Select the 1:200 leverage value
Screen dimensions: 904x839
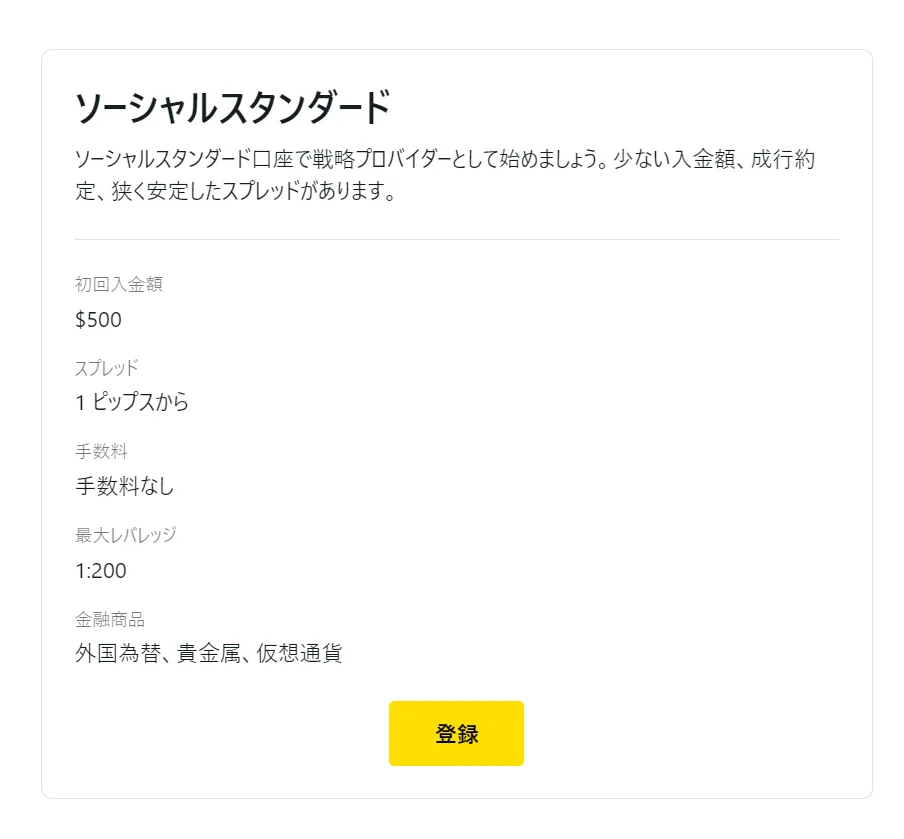(x=100, y=571)
